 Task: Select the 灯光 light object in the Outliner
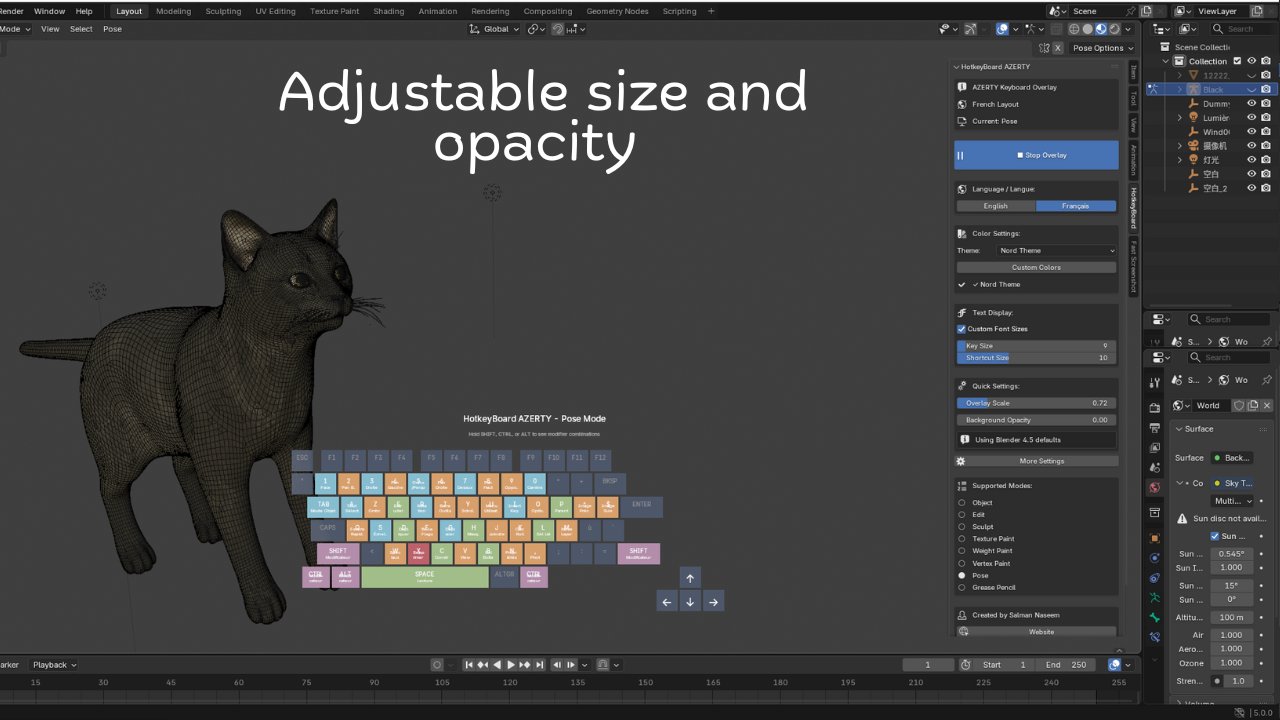coord(1210,159)
